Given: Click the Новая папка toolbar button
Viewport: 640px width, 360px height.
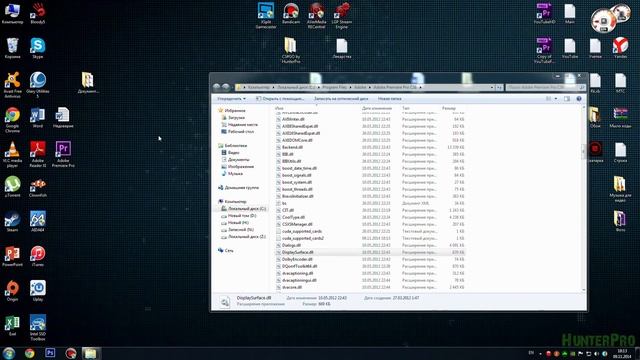Looking at the screenshot, I should click(389, 99).
